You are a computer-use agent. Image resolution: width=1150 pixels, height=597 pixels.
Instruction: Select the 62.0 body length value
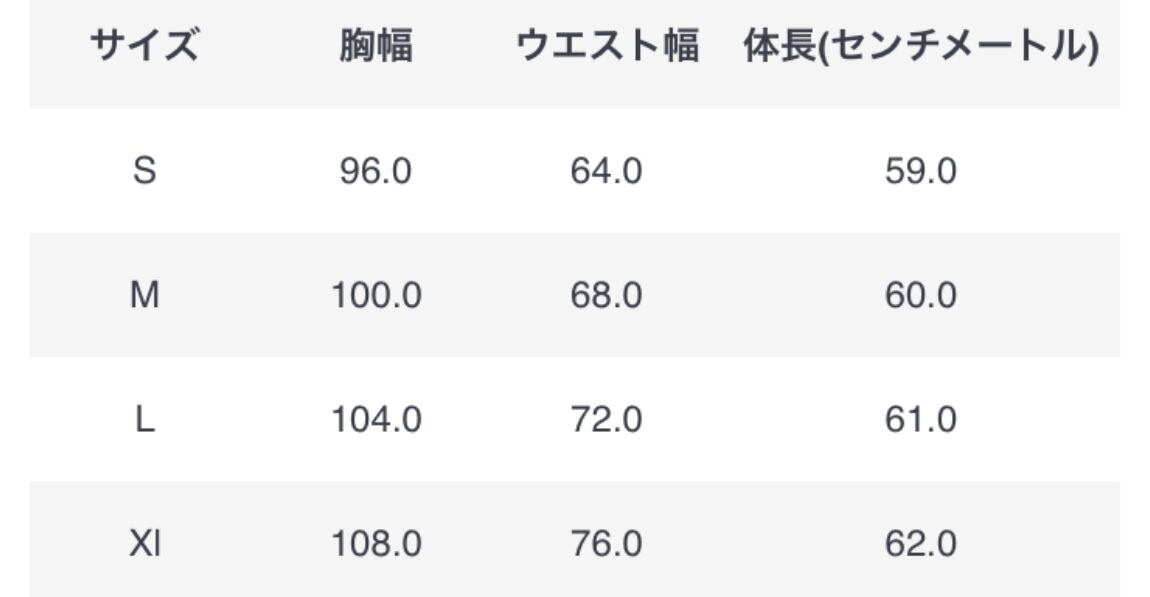(920, 544)
